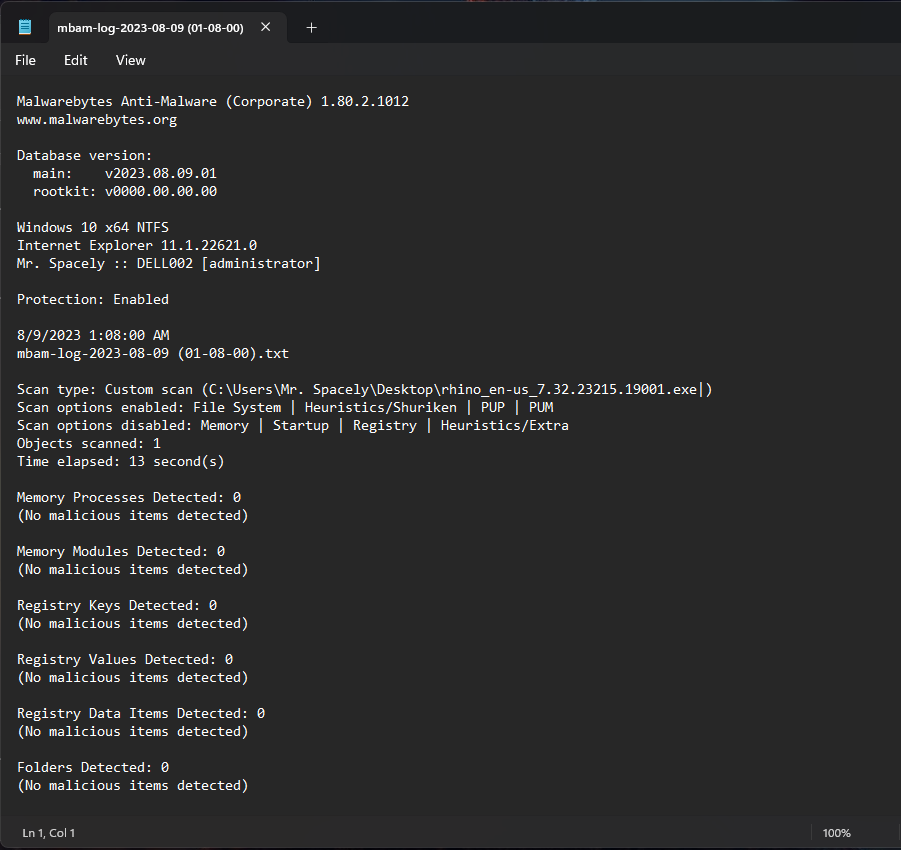The height and width of the screenshot is (850, 901).
Task: Click '(No malicious items detected)' under Folders Detected
Action: click(x=133, y=786)
